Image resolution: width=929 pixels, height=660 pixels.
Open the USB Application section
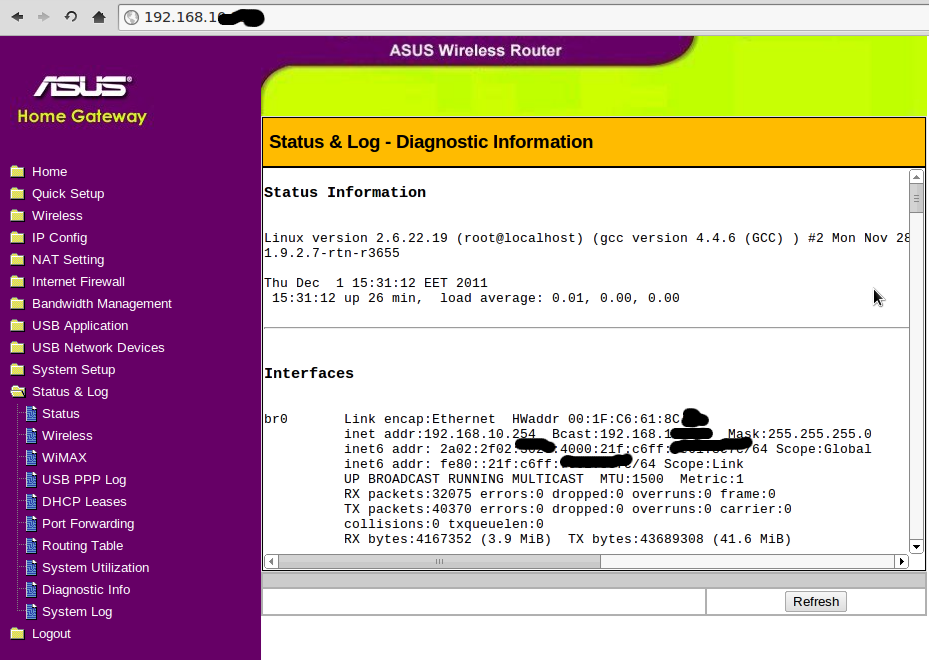pos(80,326)
